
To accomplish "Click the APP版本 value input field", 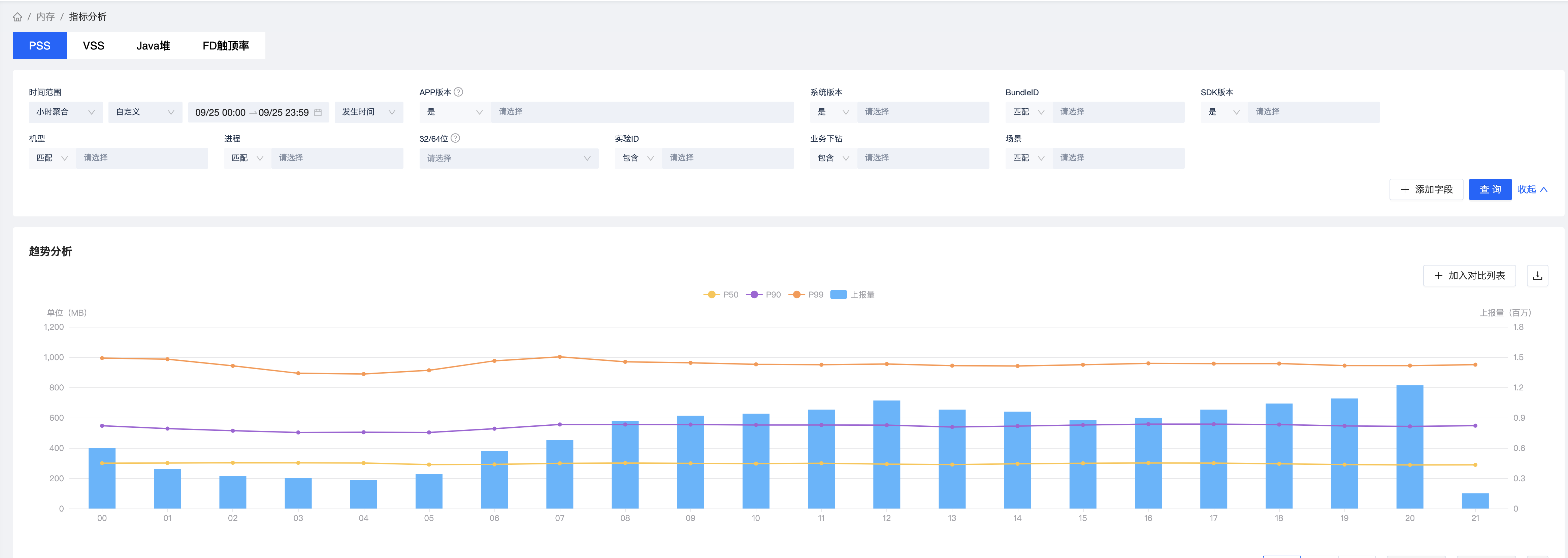I will 642,112.
